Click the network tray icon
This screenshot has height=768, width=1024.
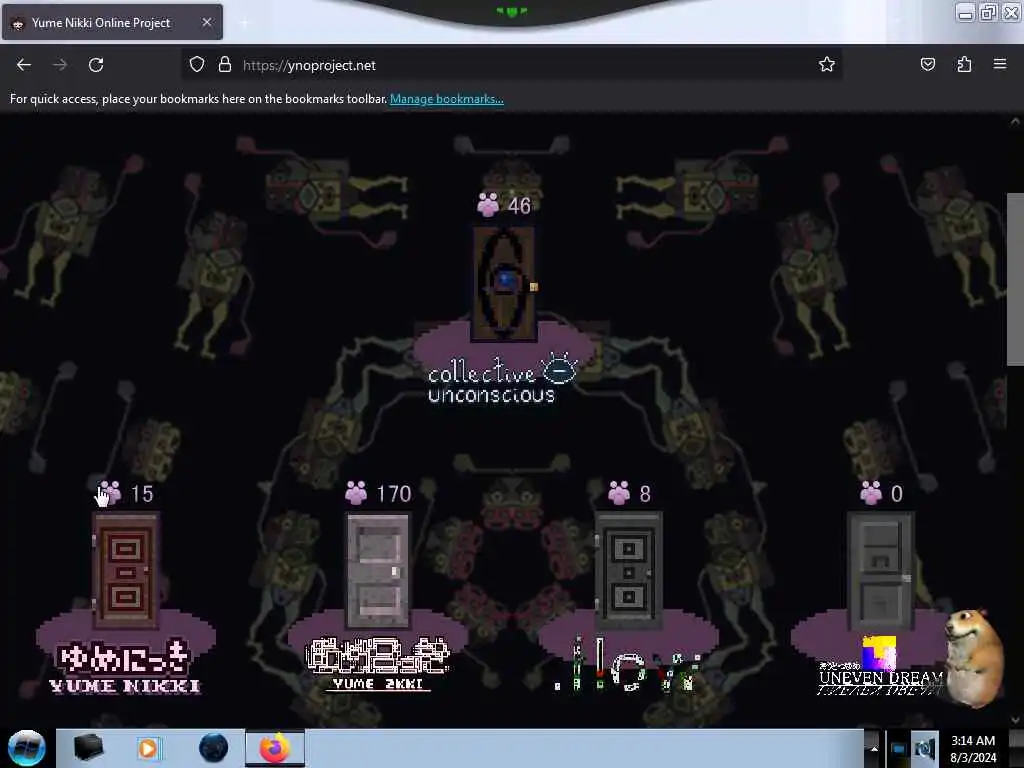tap(899, 748)
